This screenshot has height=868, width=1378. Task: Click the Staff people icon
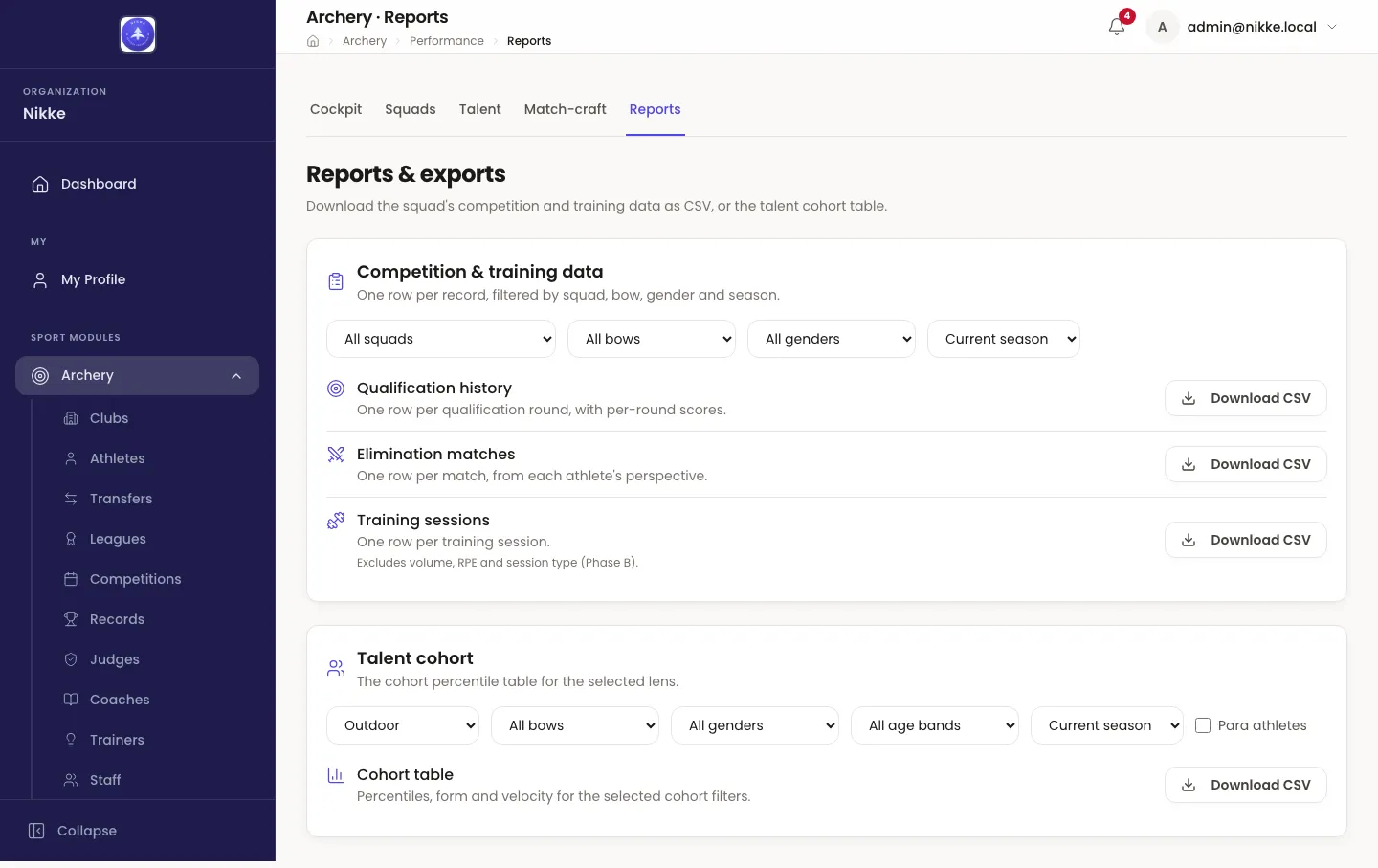[x=71, y=780]
